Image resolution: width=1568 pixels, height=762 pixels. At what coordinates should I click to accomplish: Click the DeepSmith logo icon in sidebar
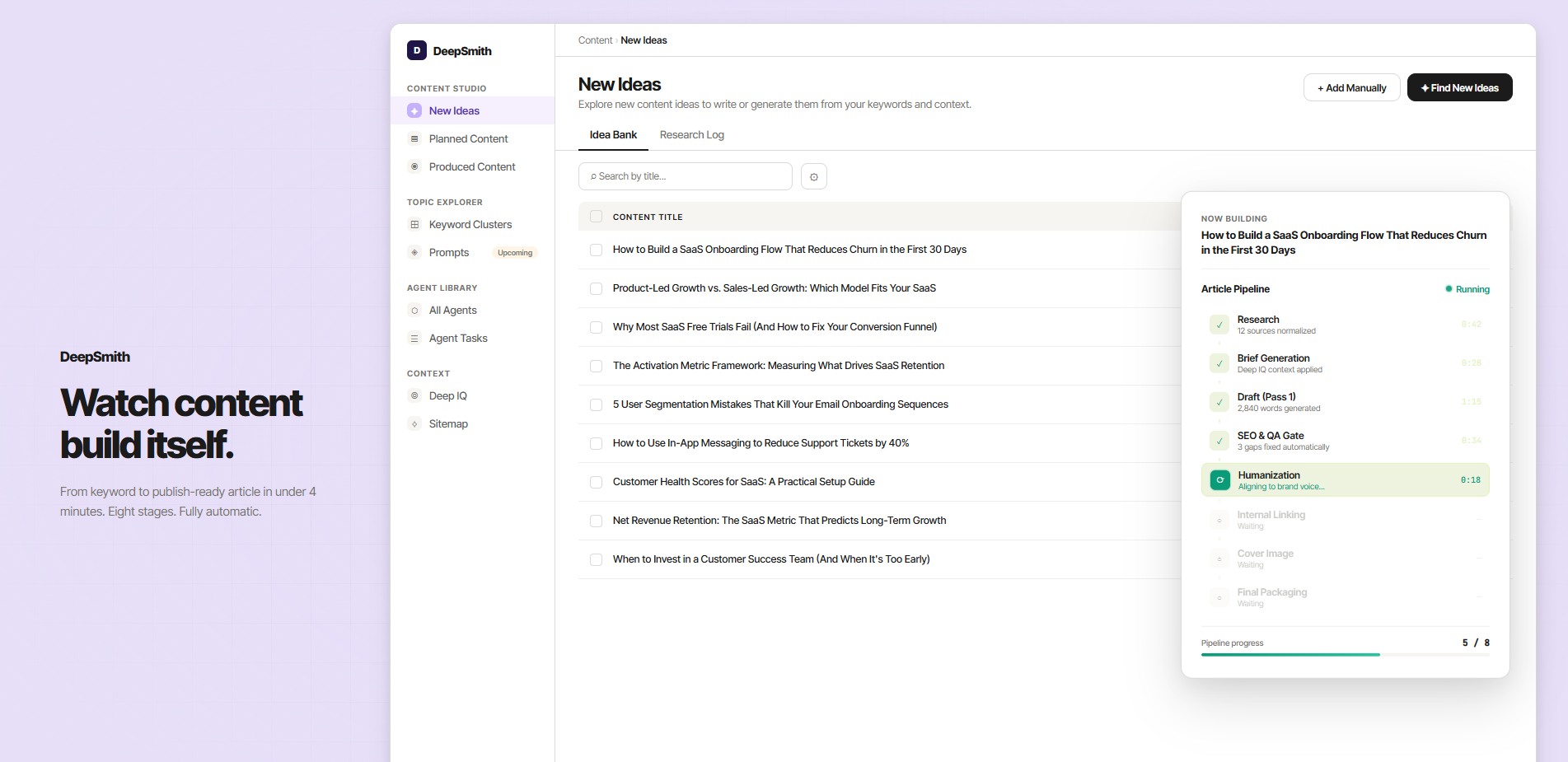point(417,50)
